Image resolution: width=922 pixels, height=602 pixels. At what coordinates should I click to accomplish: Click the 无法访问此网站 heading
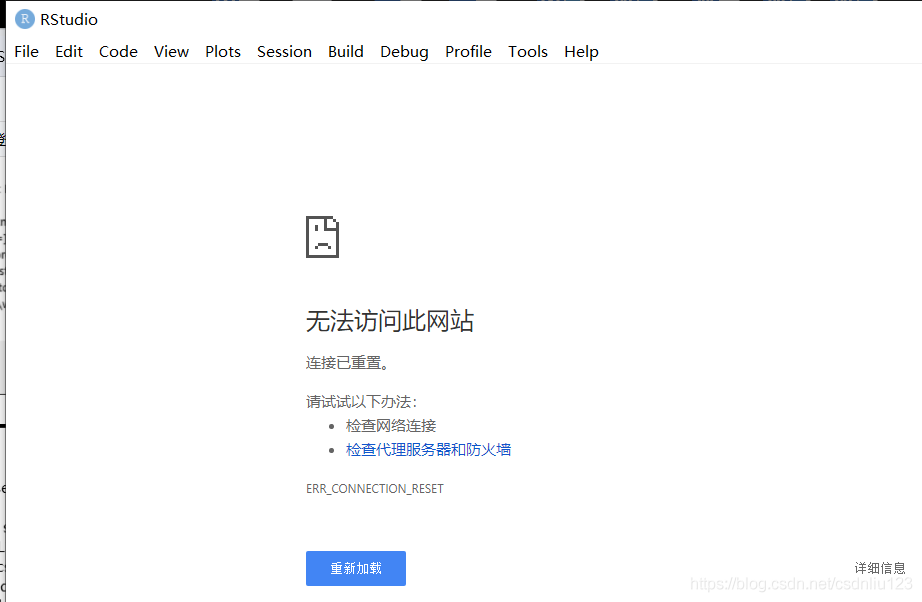coord(390,321)
